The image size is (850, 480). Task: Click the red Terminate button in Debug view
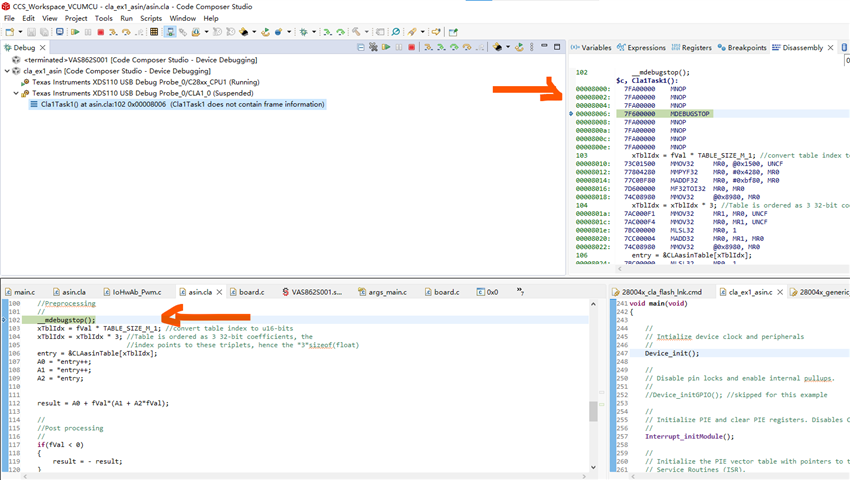tap(411, 47)
